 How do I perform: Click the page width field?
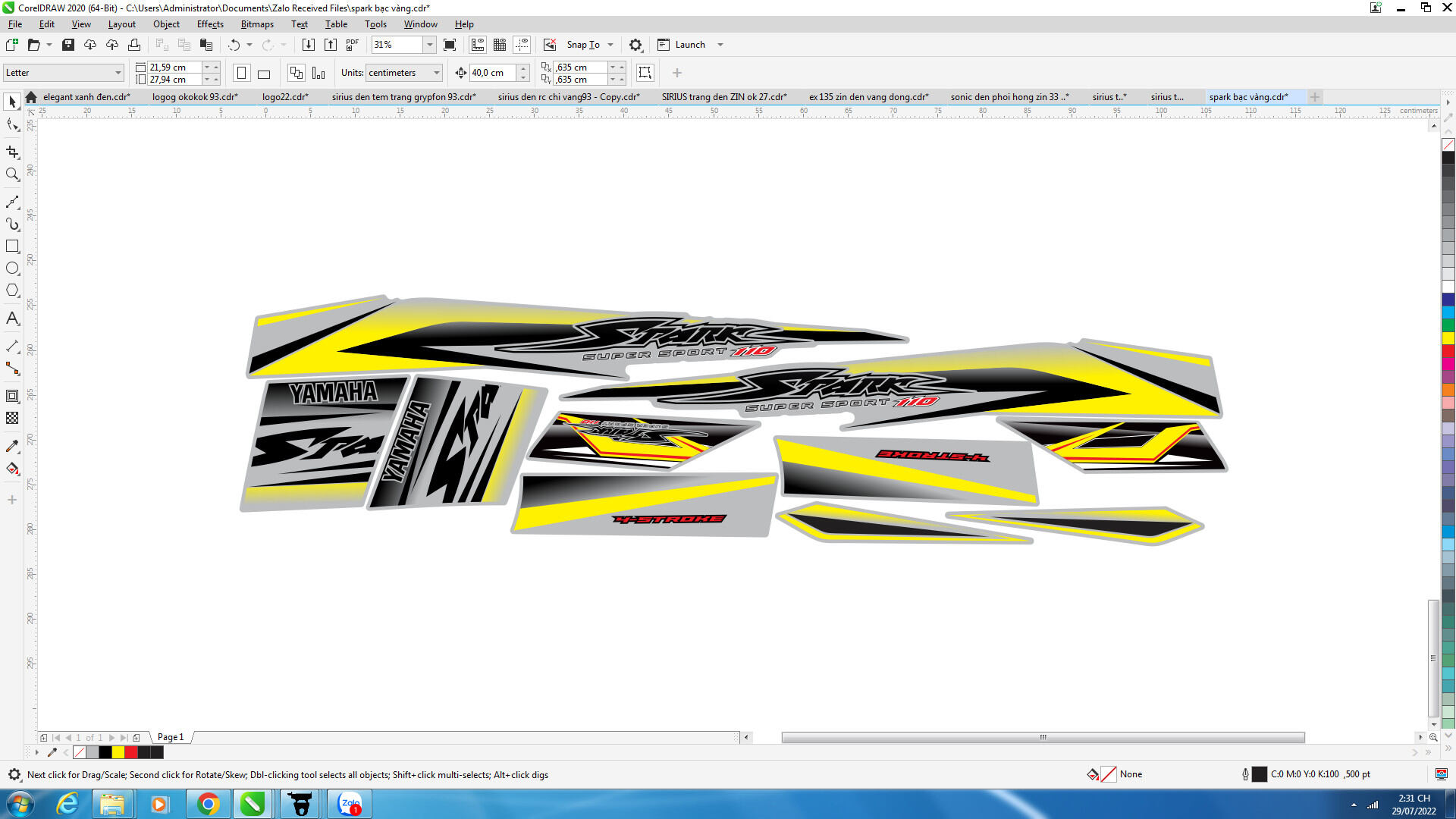click(174, 67)
